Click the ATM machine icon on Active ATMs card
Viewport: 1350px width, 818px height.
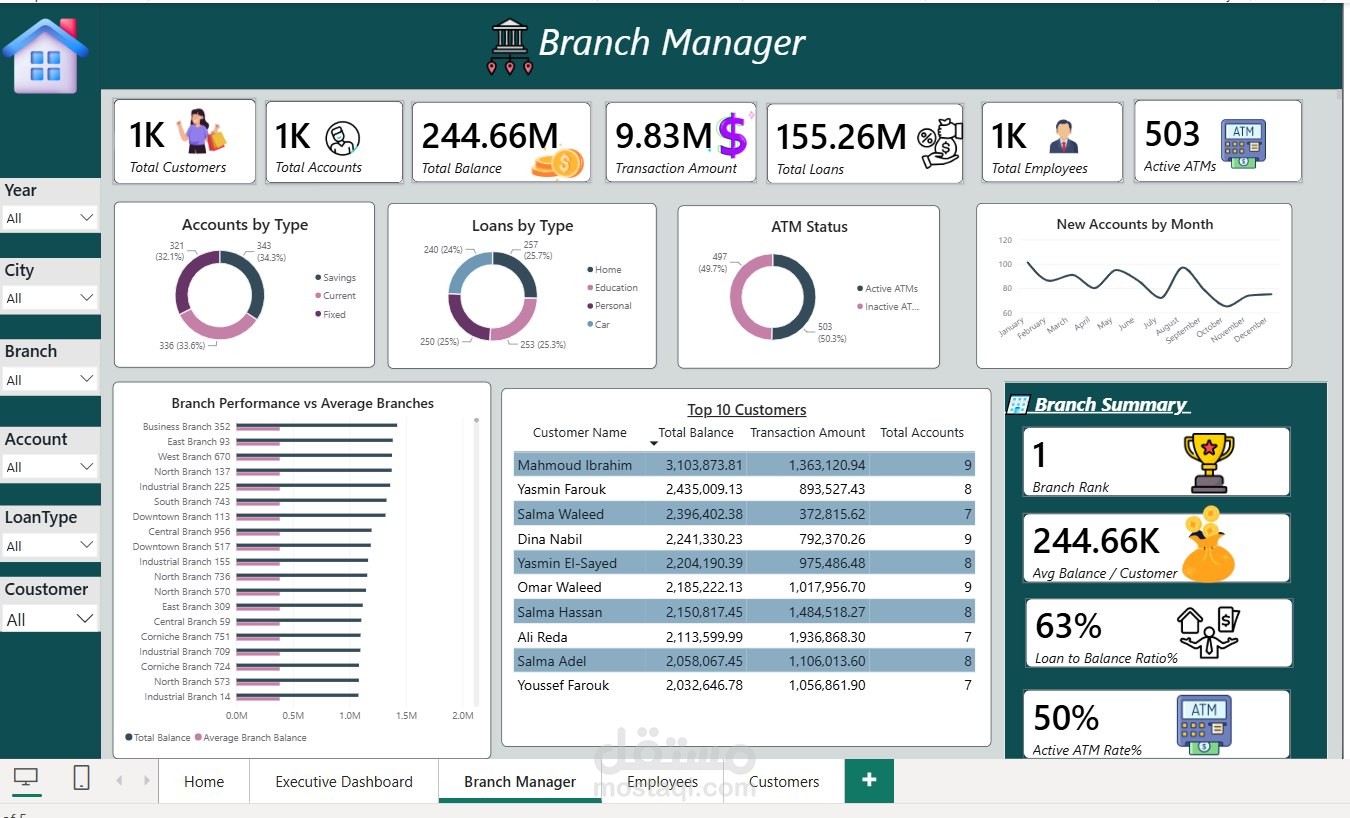tap(1243, 143)
